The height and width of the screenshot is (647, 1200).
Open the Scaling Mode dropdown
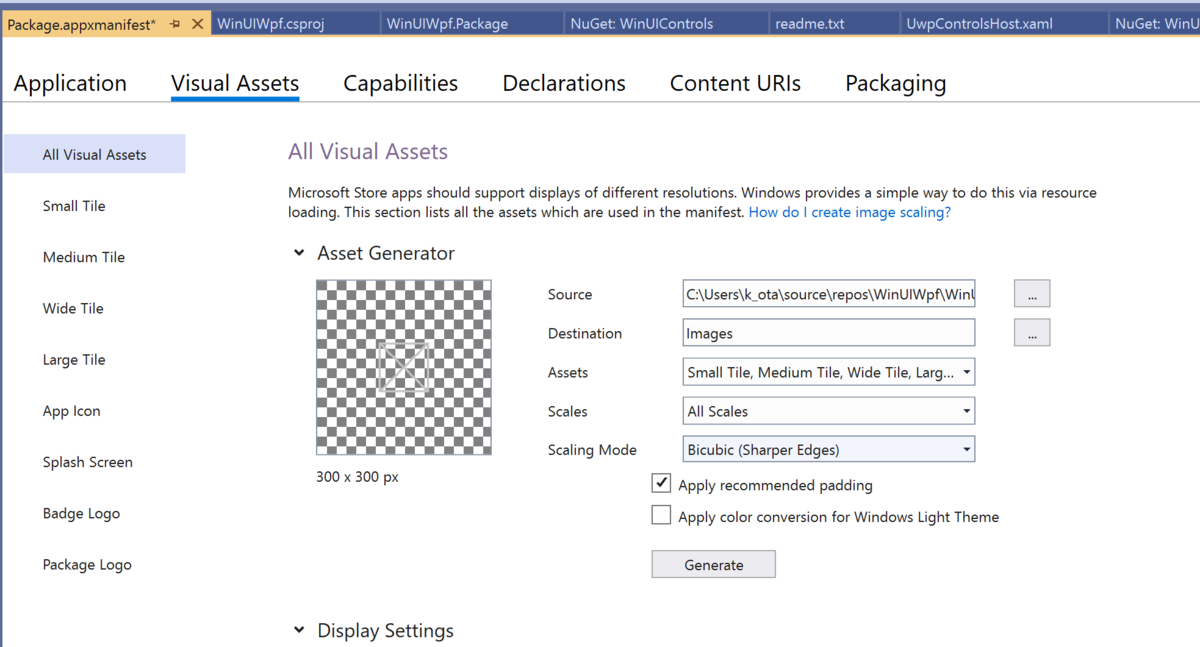[828, 450]
